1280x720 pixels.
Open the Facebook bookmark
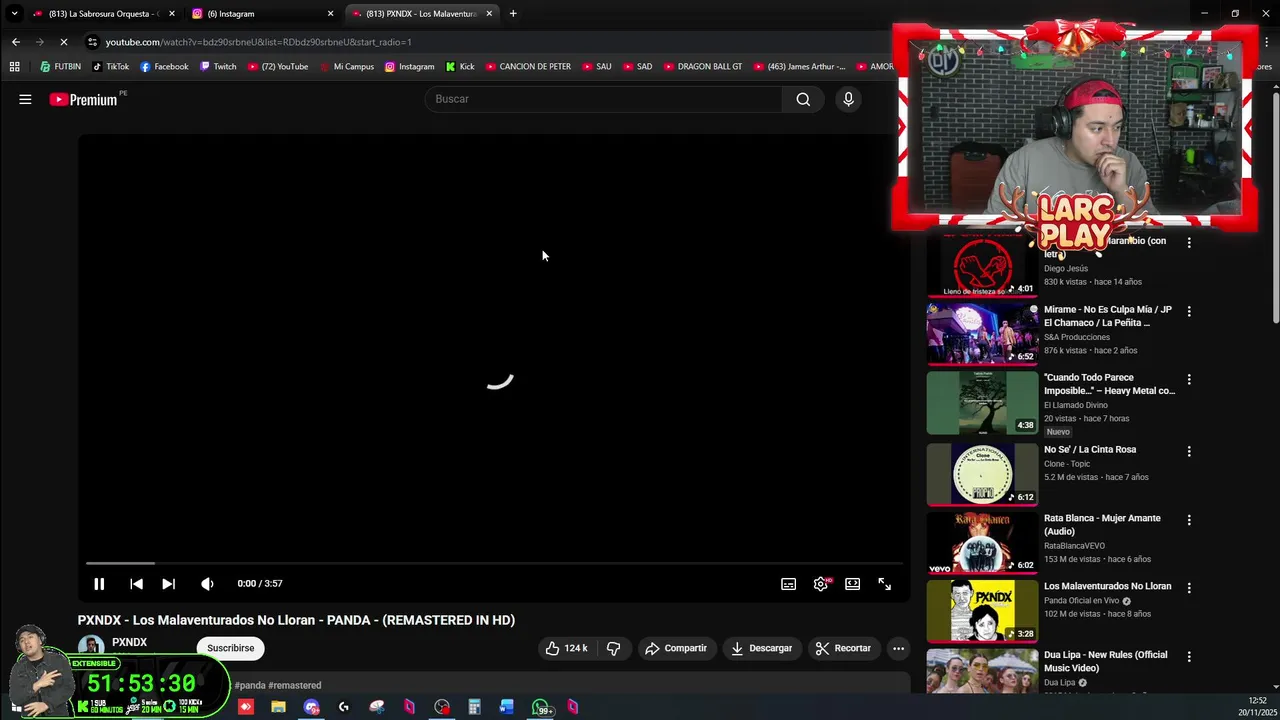click(x=164, y=67)
